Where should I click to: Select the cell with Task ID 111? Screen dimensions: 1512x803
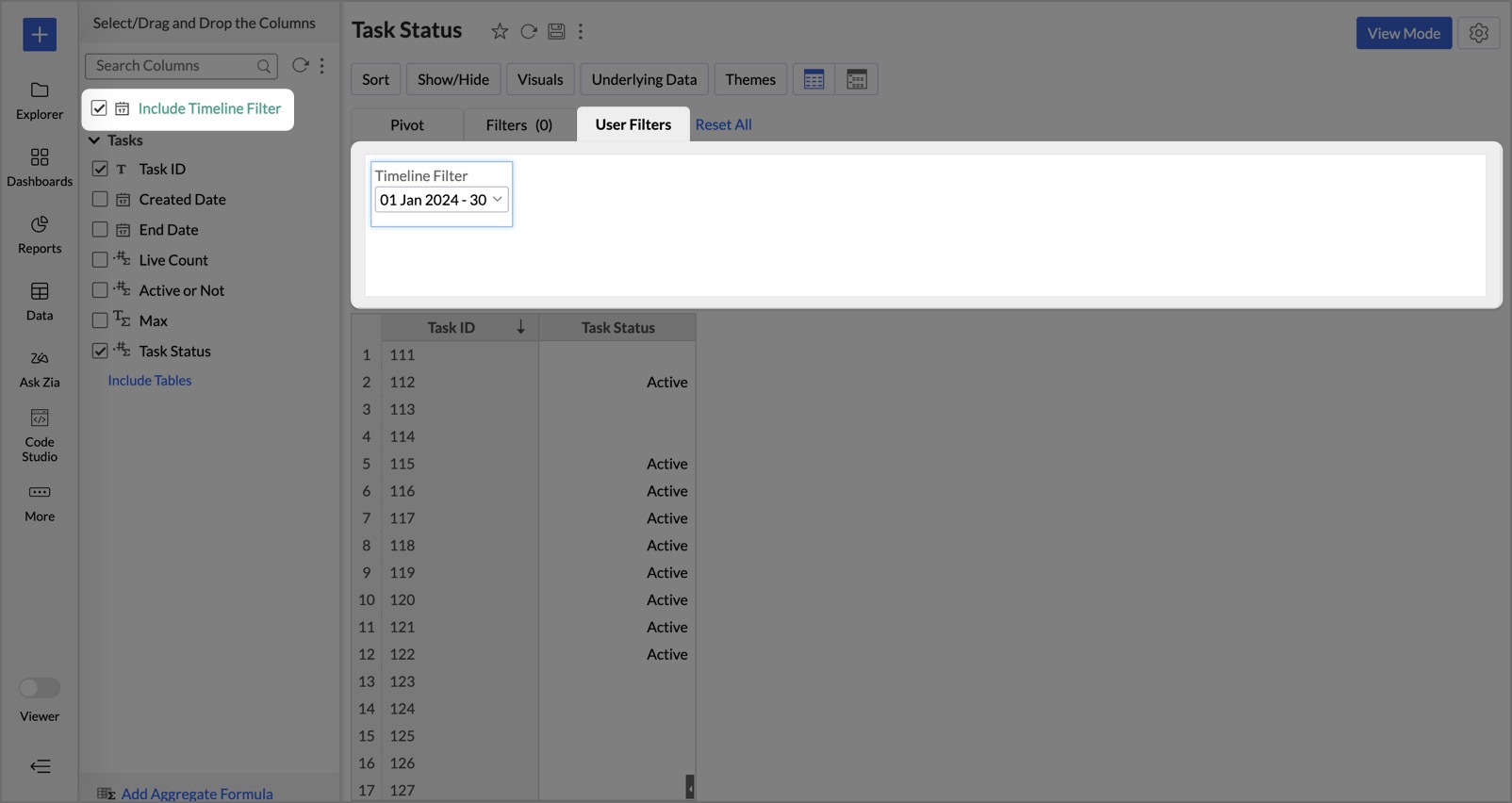pyautogui.click(x=460, y=354)
